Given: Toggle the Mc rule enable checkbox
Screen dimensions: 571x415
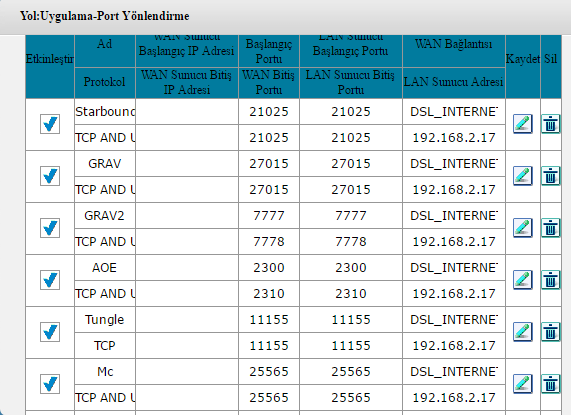Looking at the screenshot, I should [50, 384].
